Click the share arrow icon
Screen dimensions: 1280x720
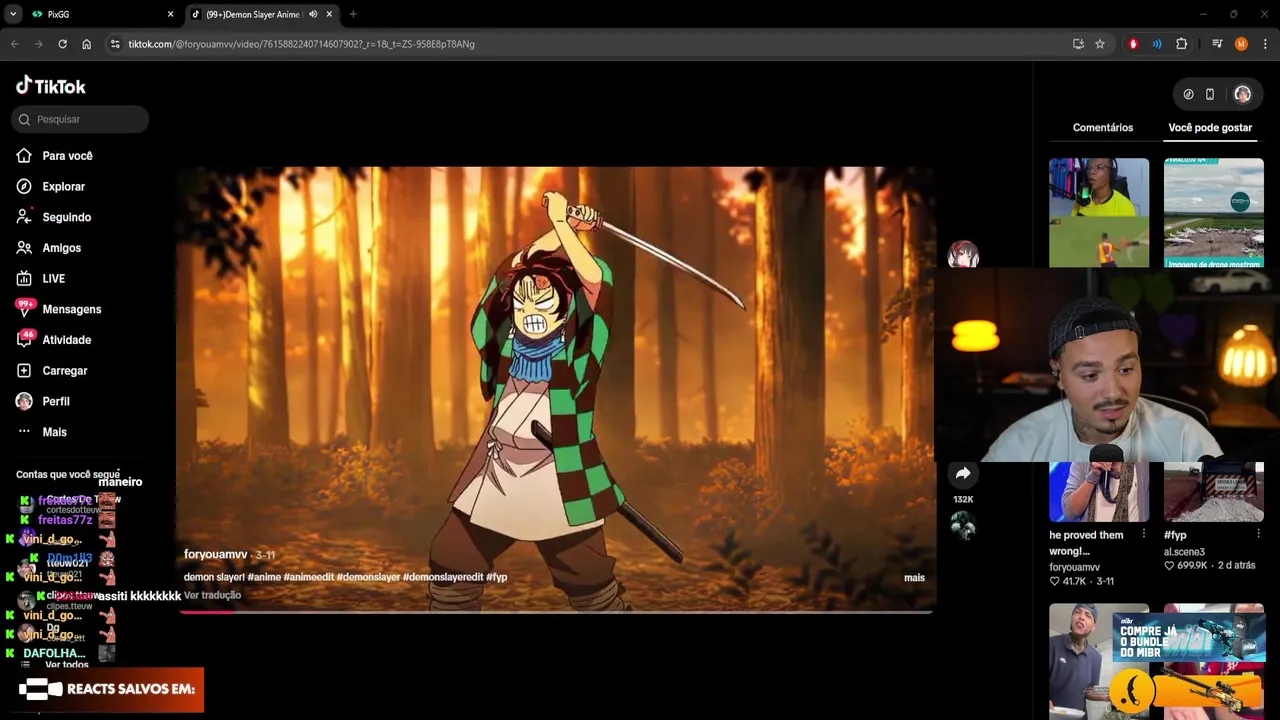[963, 474]
